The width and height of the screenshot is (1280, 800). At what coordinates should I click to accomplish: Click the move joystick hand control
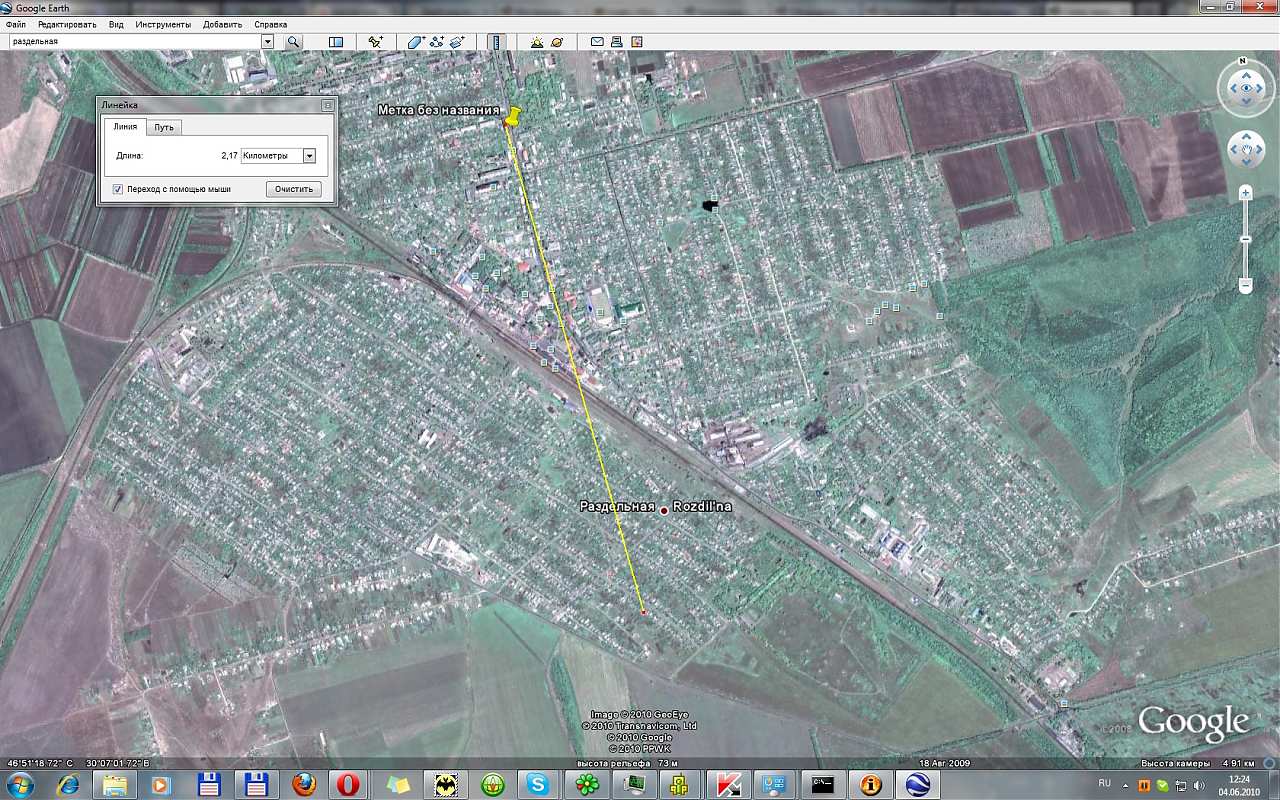point(1246,151)
